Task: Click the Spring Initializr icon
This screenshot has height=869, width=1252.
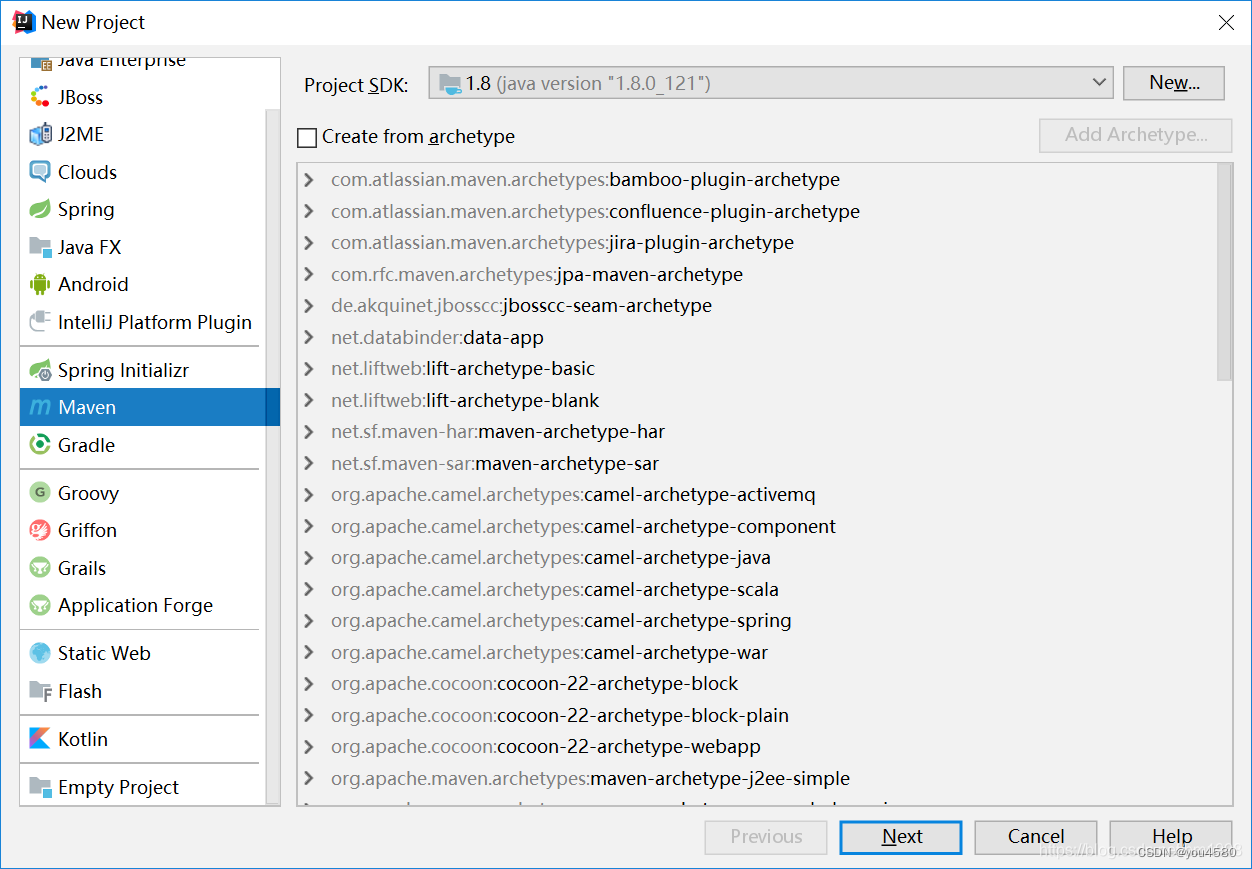Action: (x=40, y=370)
